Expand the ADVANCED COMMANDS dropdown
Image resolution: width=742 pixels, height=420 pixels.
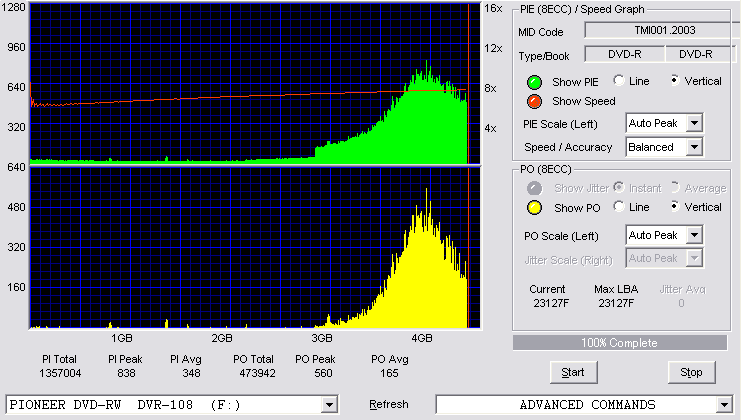click(x=724, y=405)
